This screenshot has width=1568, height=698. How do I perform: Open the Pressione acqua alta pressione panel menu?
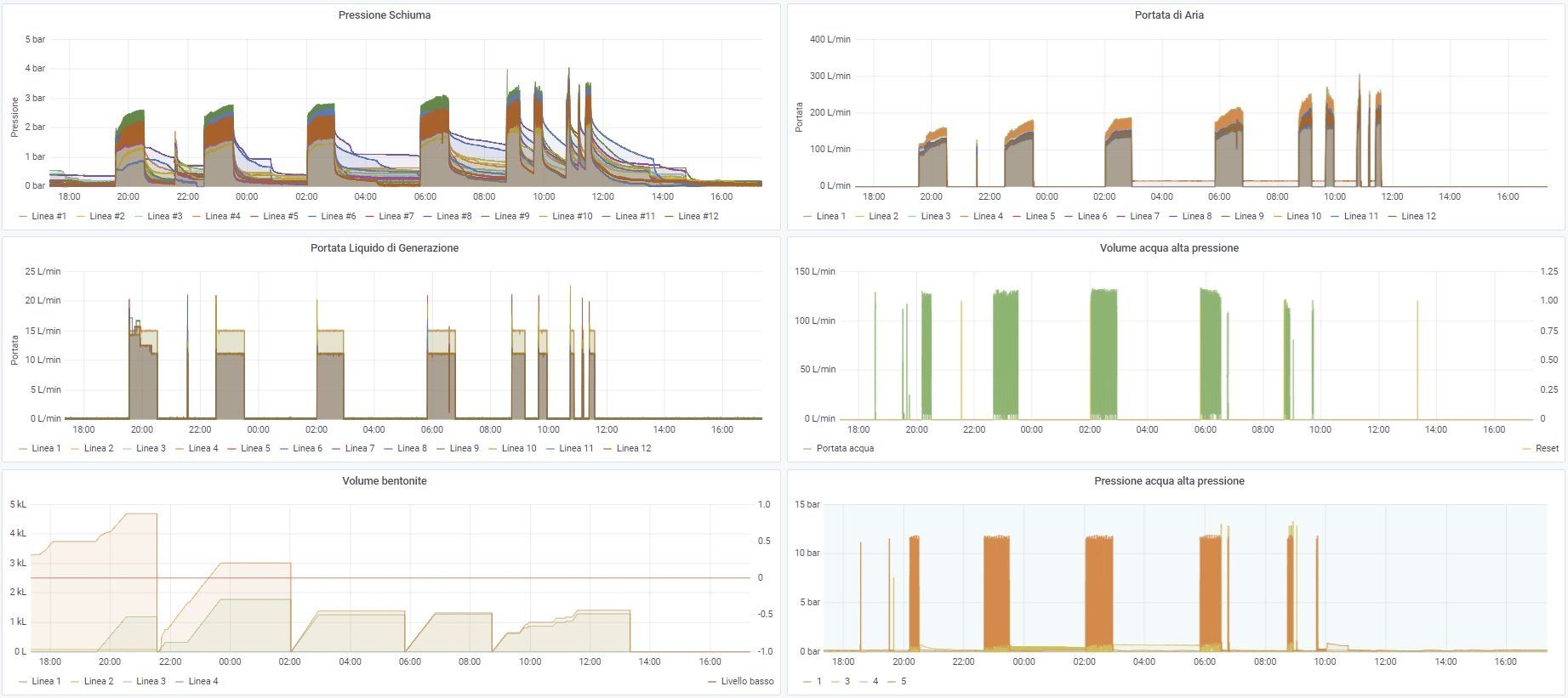(1169, 481)
